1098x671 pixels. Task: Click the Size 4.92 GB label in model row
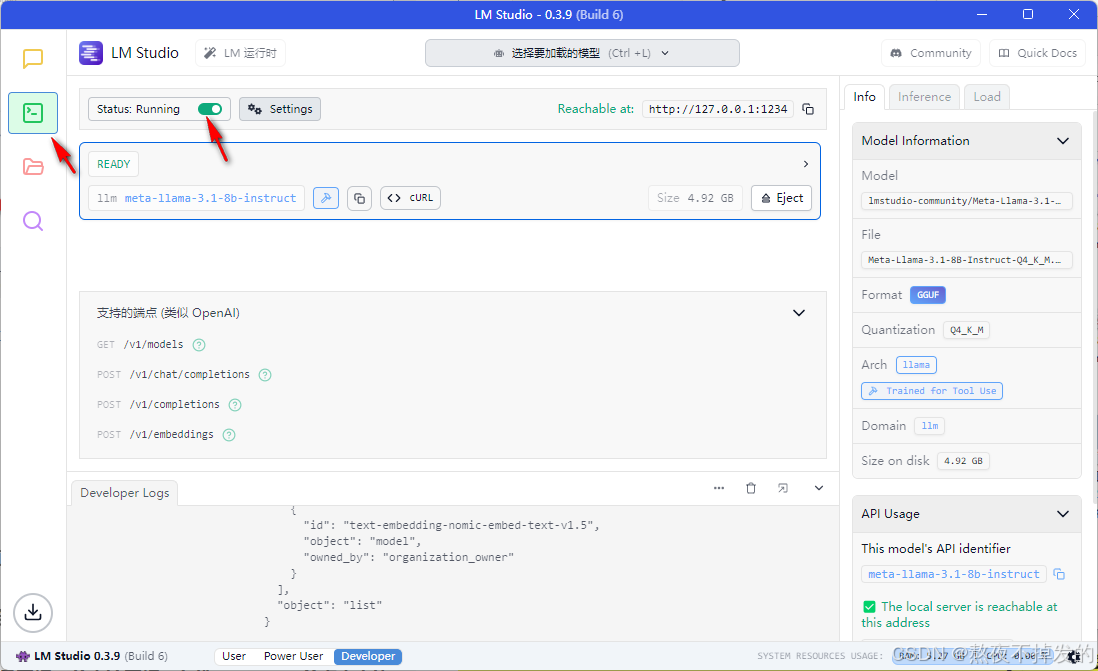point(695,198)
